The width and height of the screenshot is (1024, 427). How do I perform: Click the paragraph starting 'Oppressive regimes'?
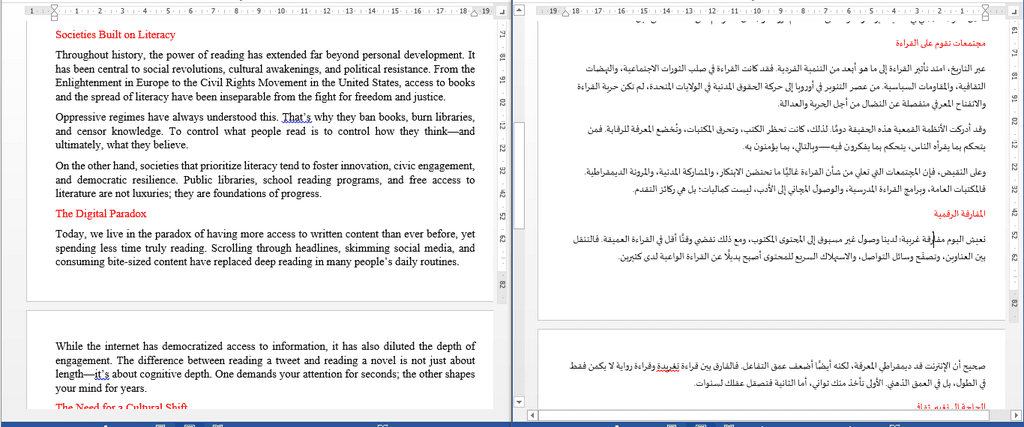coord(265,131)
